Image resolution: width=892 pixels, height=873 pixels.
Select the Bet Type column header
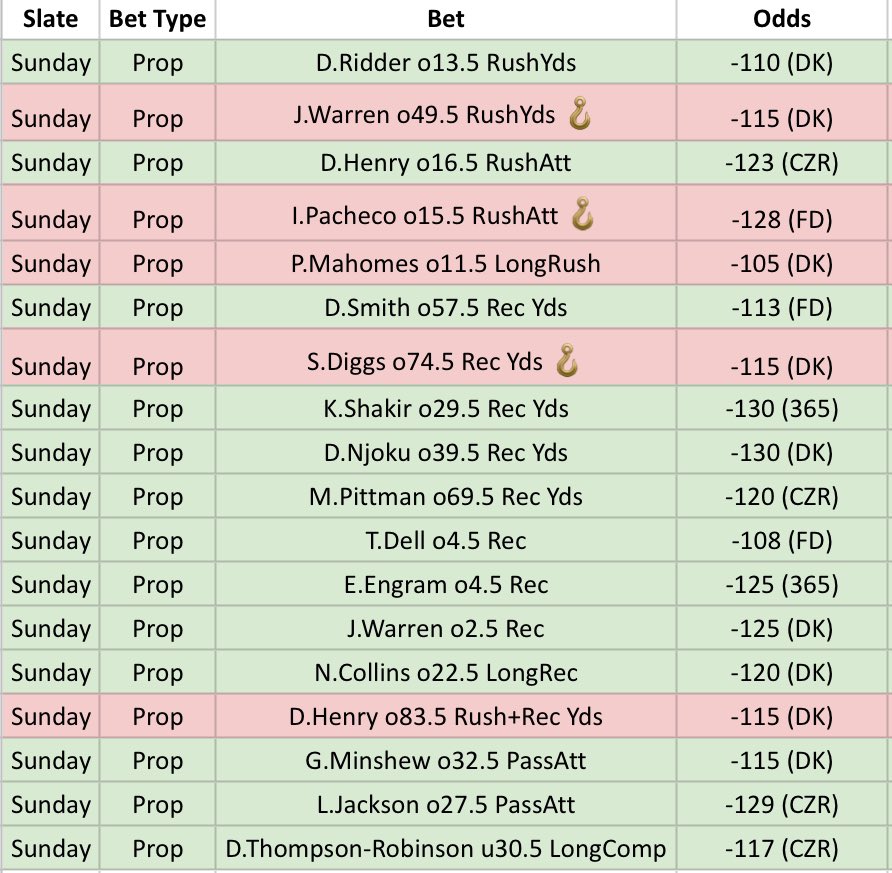(158, 19)
